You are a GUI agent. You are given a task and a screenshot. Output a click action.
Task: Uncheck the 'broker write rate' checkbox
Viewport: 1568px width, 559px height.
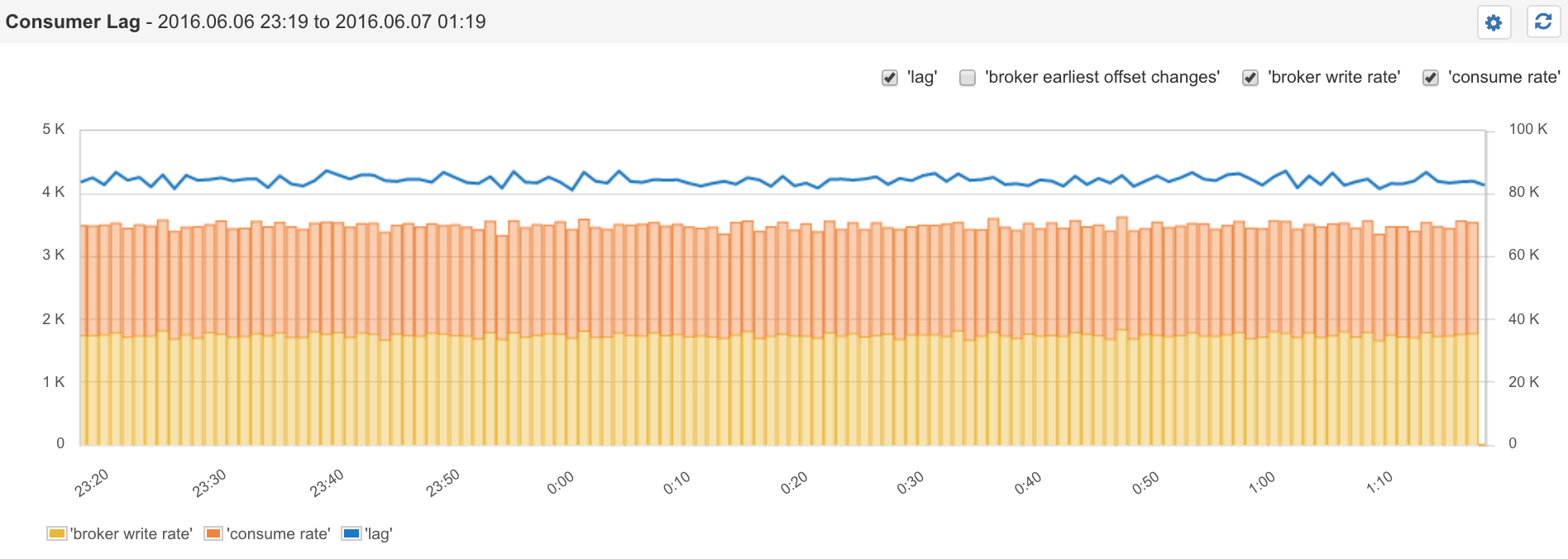click(1250, 78)
